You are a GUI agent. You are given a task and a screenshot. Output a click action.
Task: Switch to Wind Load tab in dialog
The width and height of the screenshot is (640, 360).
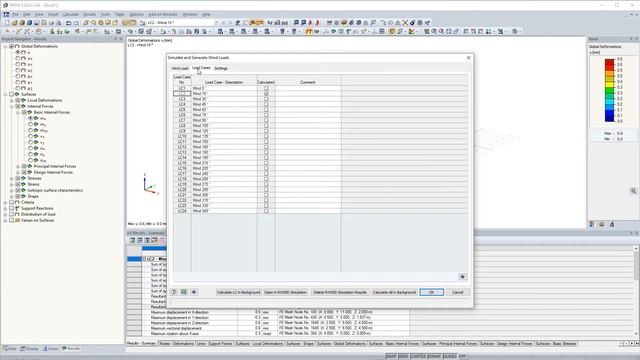[180, 68]
